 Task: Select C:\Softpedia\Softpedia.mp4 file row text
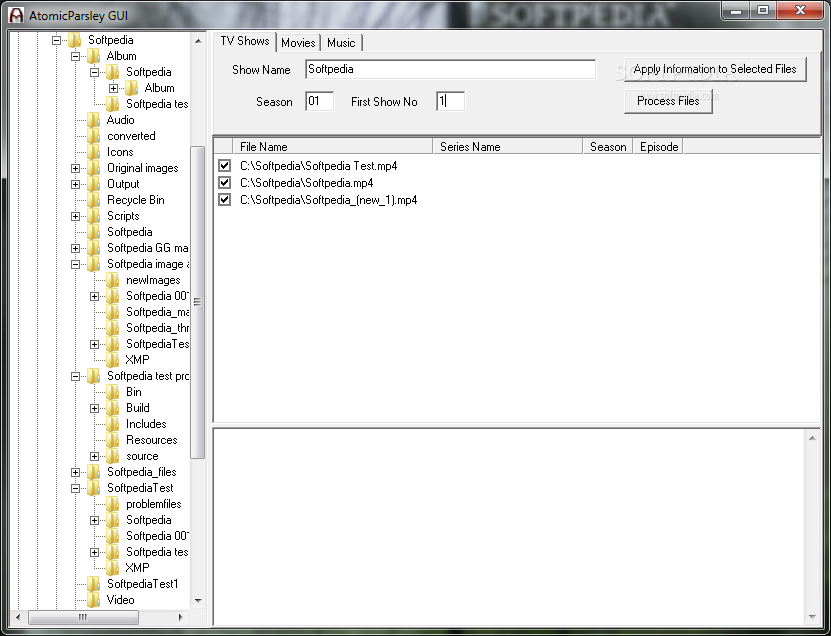(x=306, y=183)
